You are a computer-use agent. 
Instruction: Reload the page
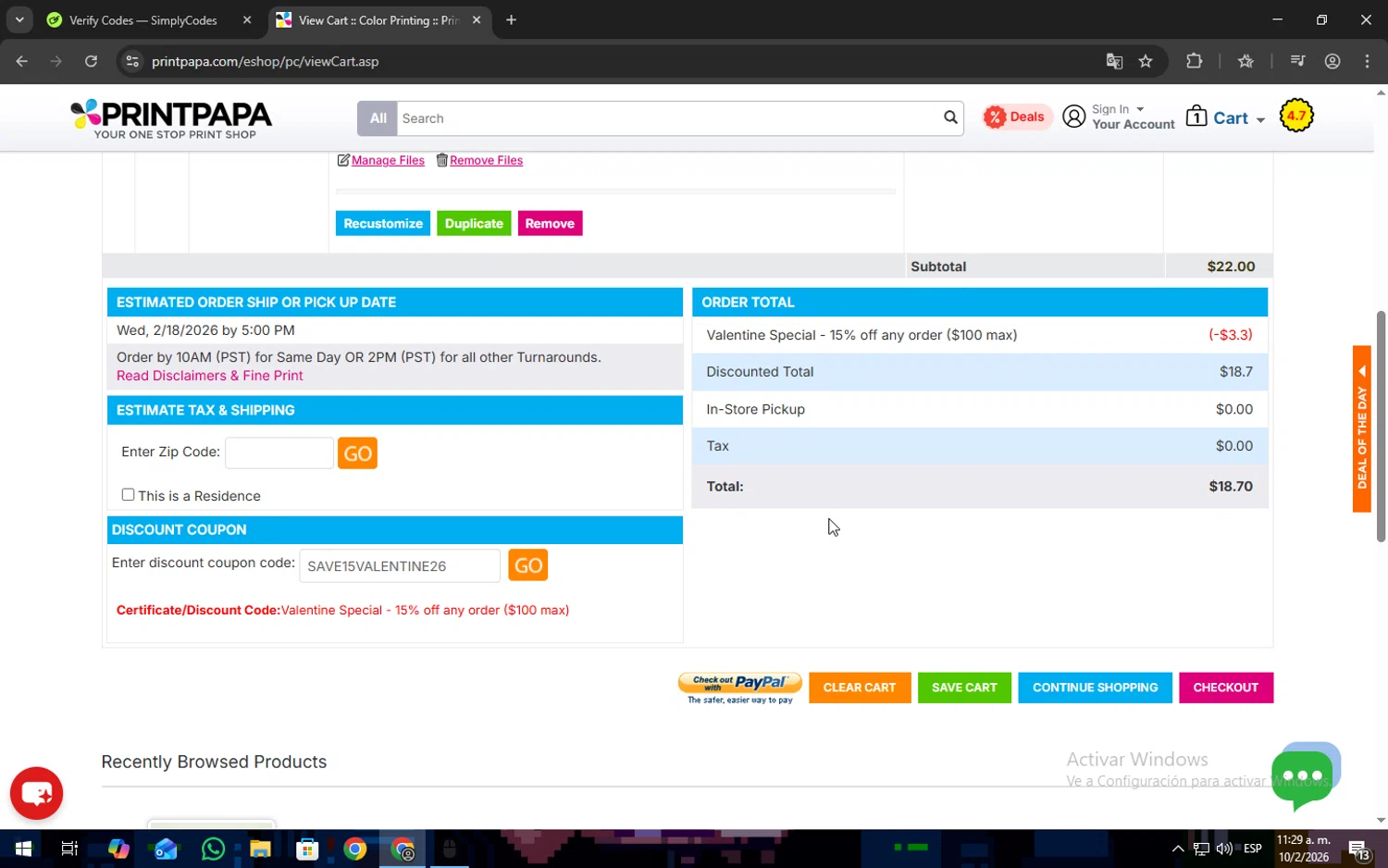pyautogui.click(x=91, y=61)
